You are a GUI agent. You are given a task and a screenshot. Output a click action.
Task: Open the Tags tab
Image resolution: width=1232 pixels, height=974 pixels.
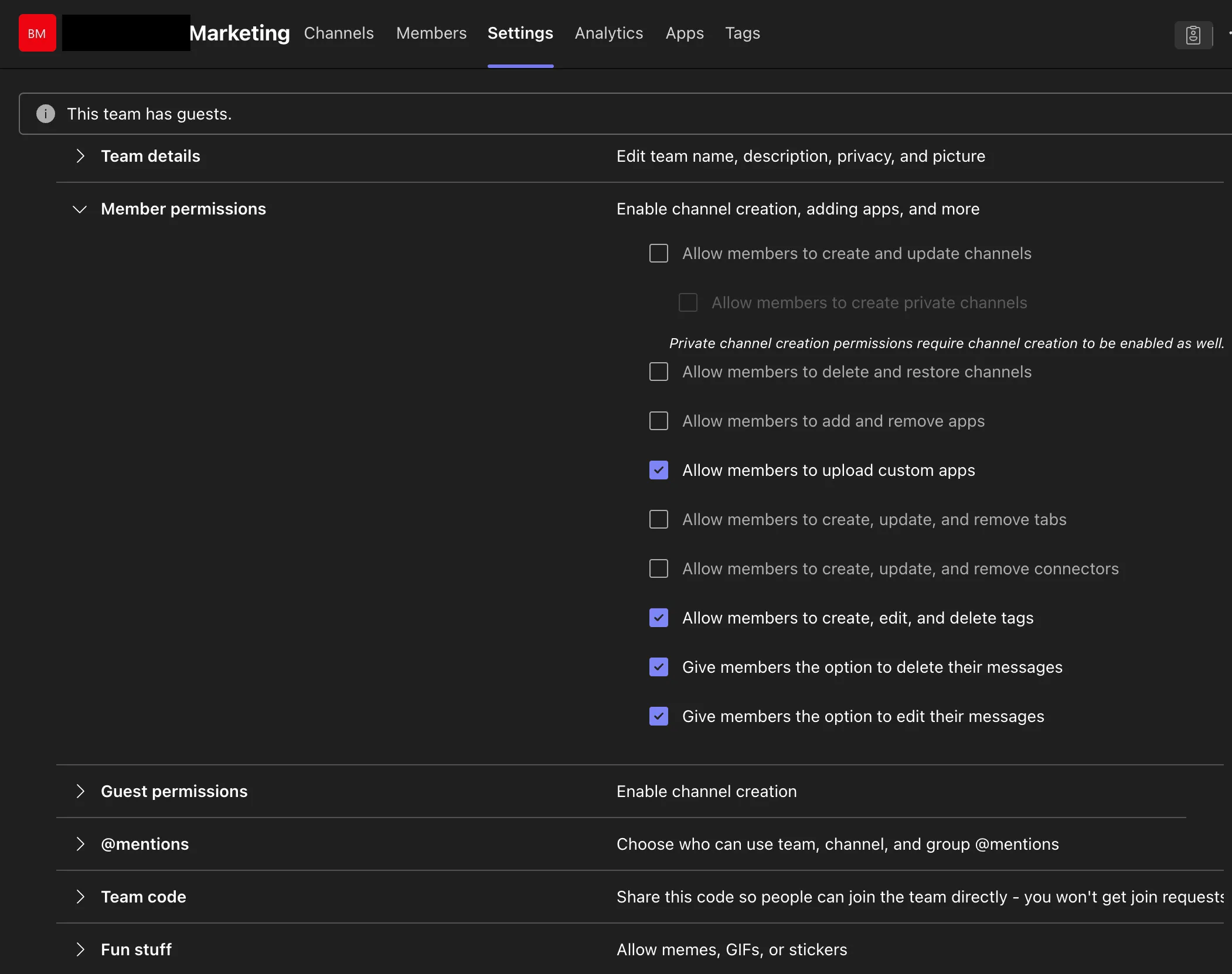pos(743,33)
